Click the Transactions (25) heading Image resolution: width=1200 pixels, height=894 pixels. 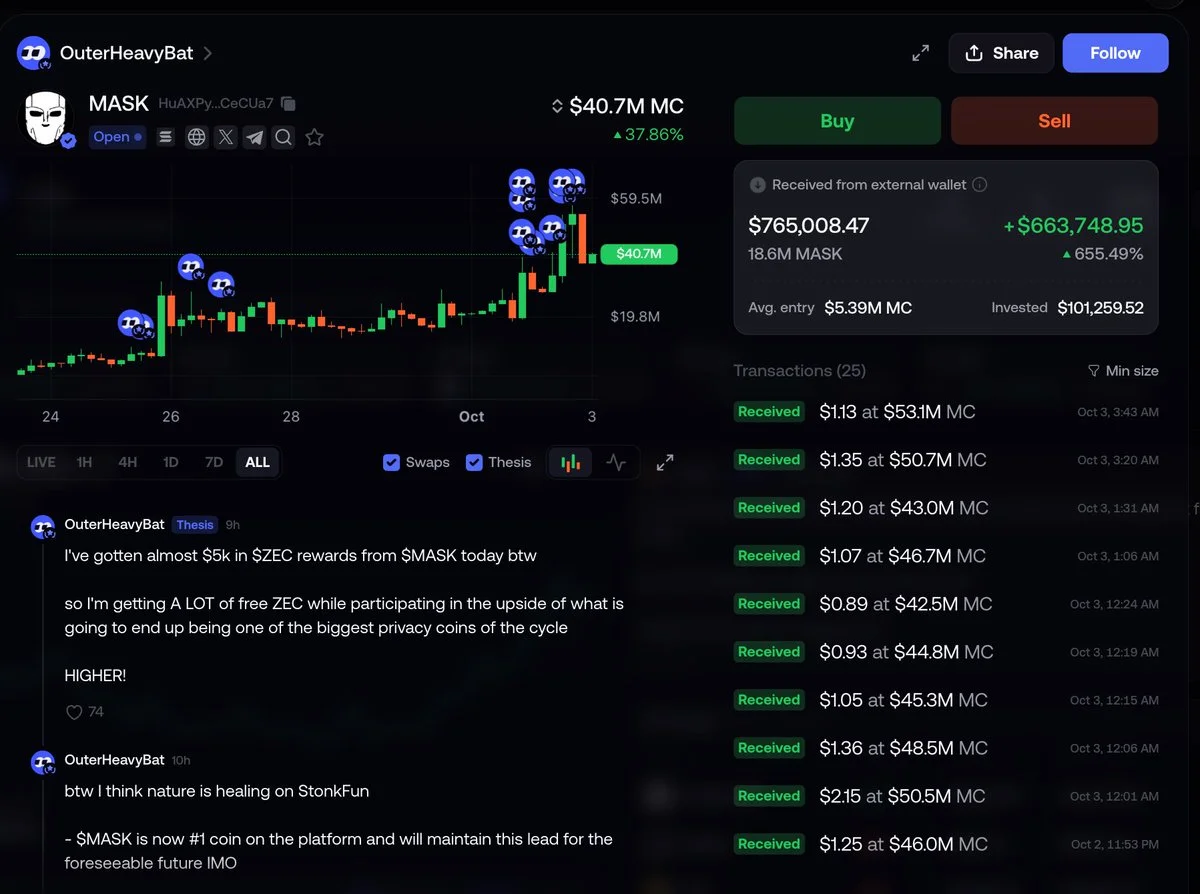(799, 371)
